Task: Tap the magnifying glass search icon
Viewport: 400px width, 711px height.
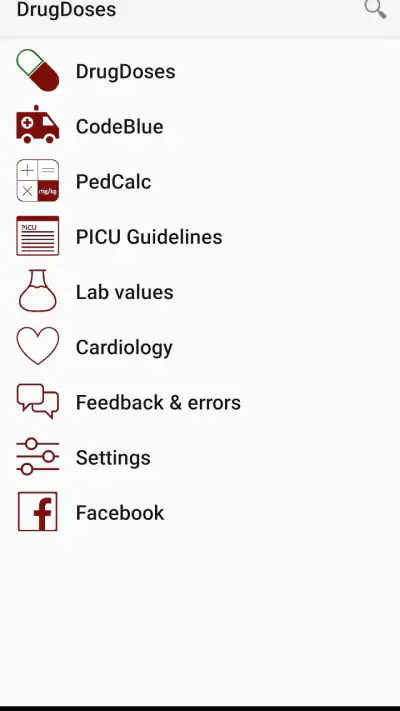Action: [x=376, y=9]
